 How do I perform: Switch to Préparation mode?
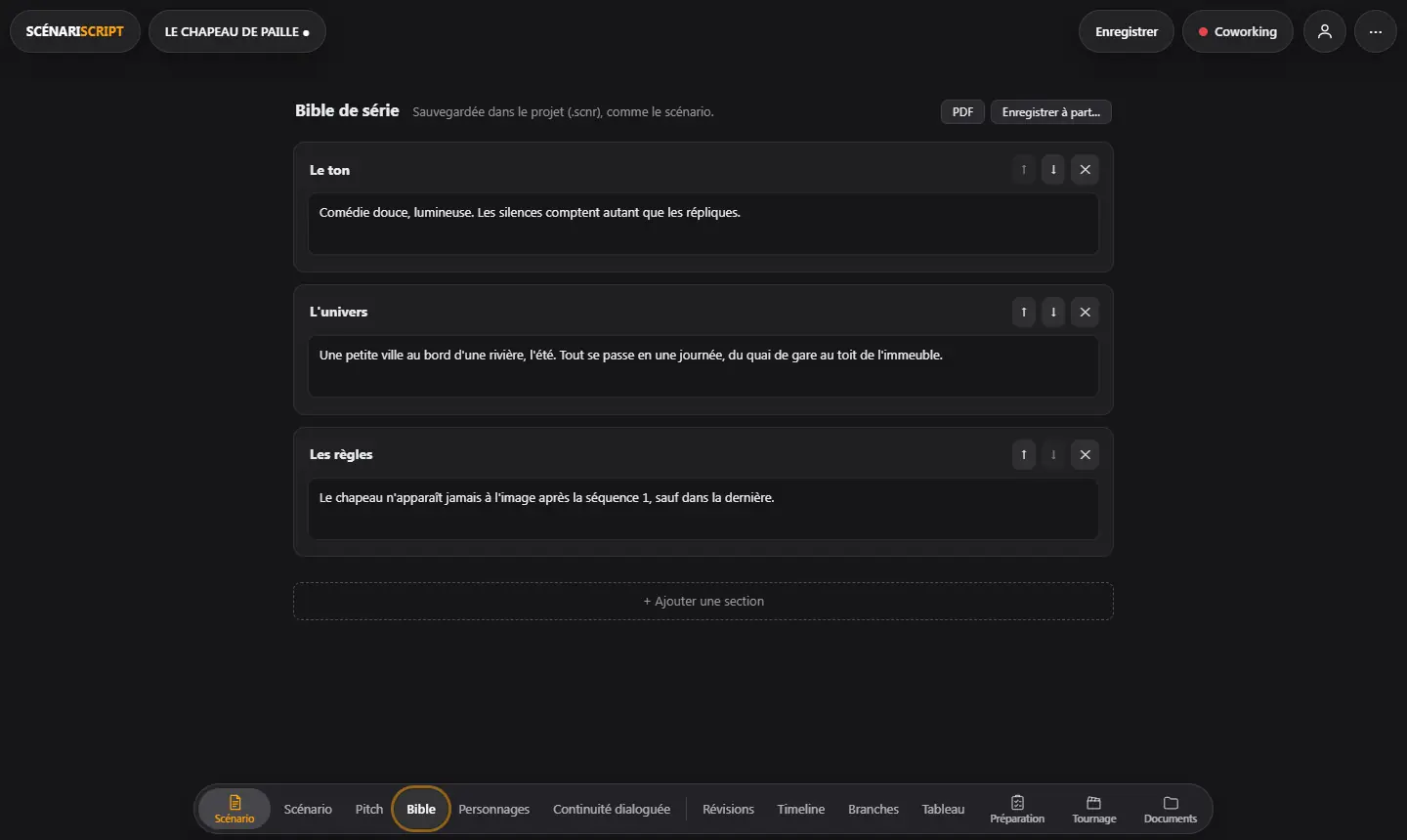(x=1017, y=809)
